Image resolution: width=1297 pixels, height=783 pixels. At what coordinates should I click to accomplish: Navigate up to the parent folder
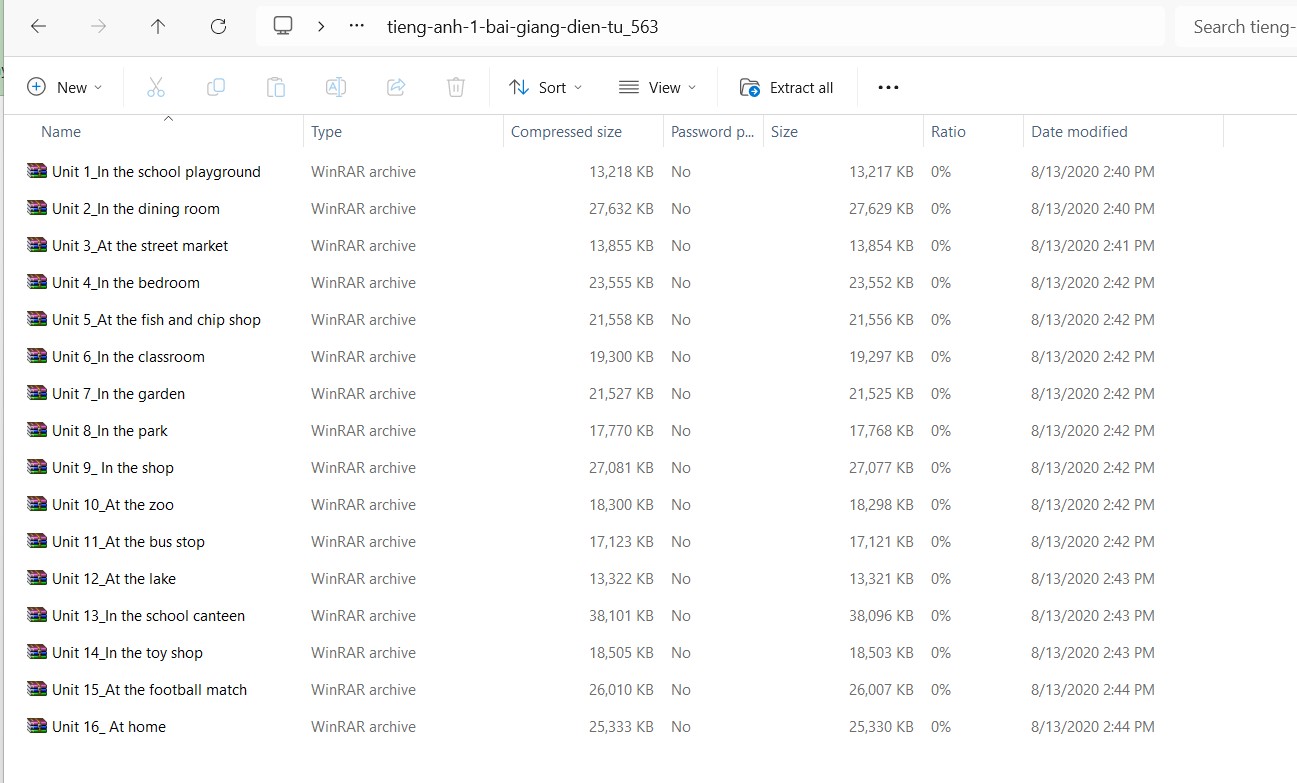[158, 26]
